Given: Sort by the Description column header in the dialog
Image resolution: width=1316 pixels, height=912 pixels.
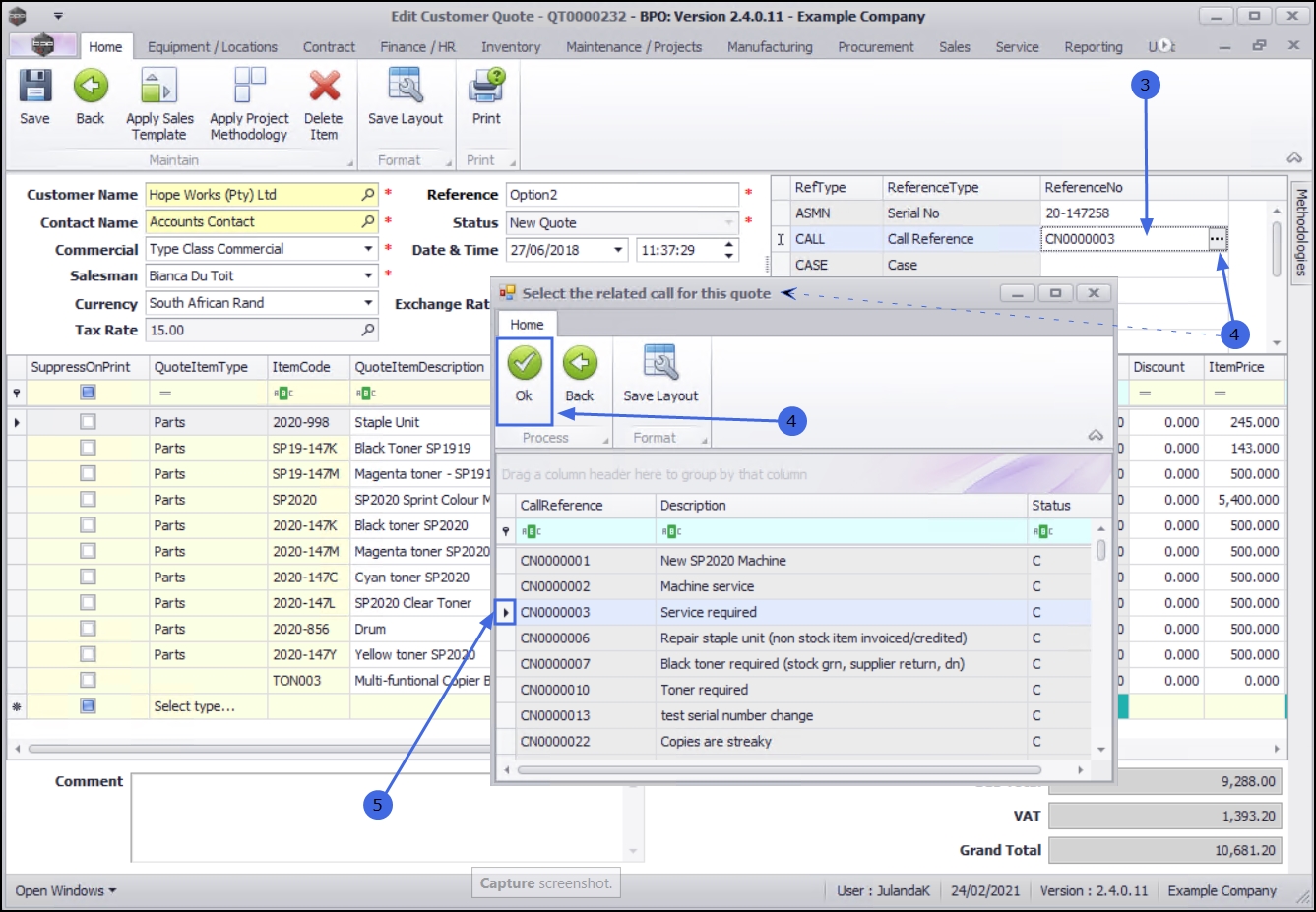Looking at the screenshot, I should click(842, 505).
